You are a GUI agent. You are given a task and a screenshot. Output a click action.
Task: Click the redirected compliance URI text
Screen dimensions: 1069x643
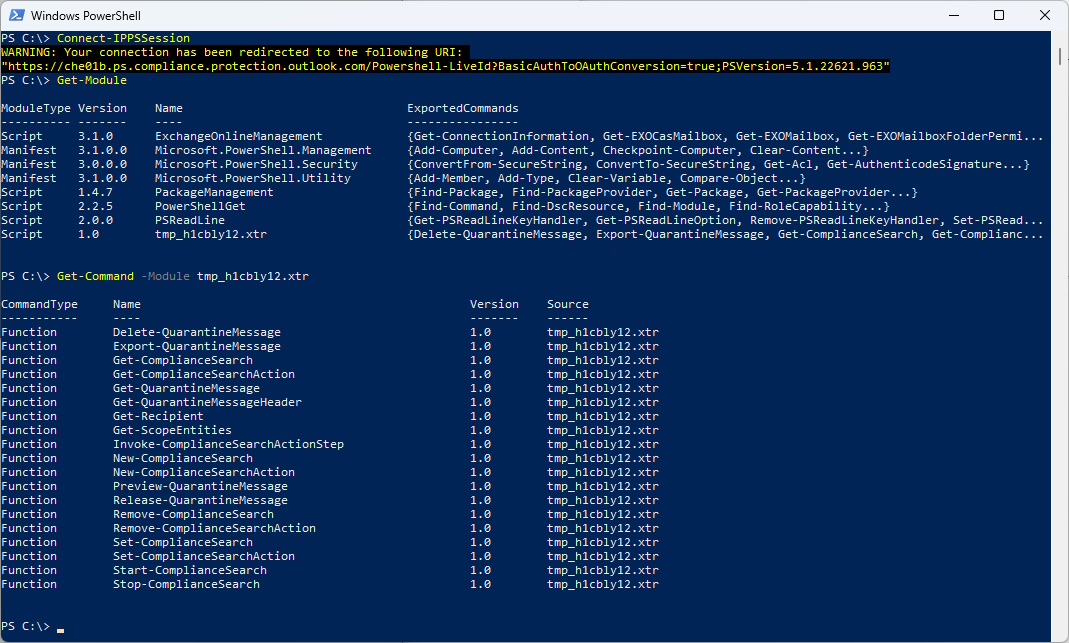[445, 66]
